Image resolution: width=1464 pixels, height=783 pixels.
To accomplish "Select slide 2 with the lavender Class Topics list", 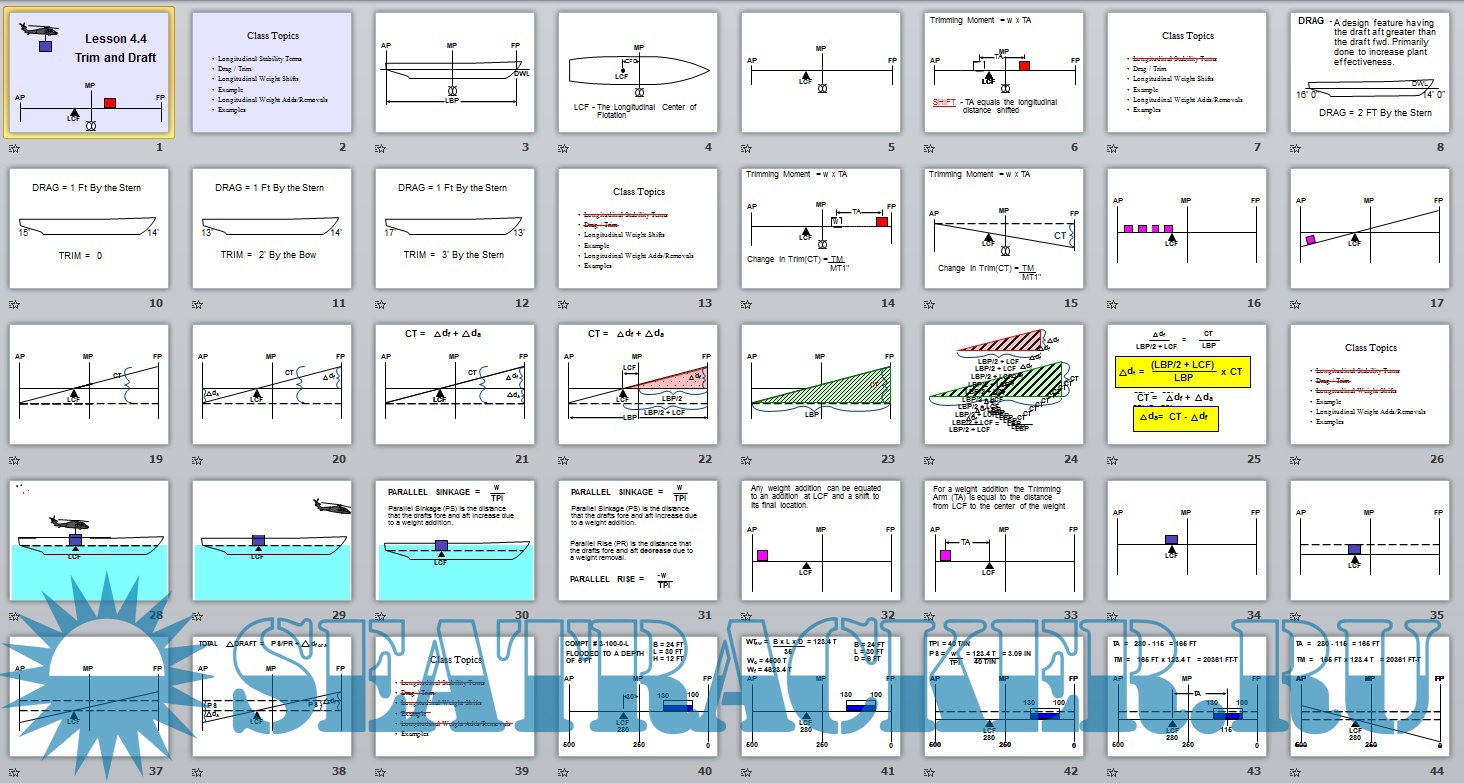I will point(271,72).
